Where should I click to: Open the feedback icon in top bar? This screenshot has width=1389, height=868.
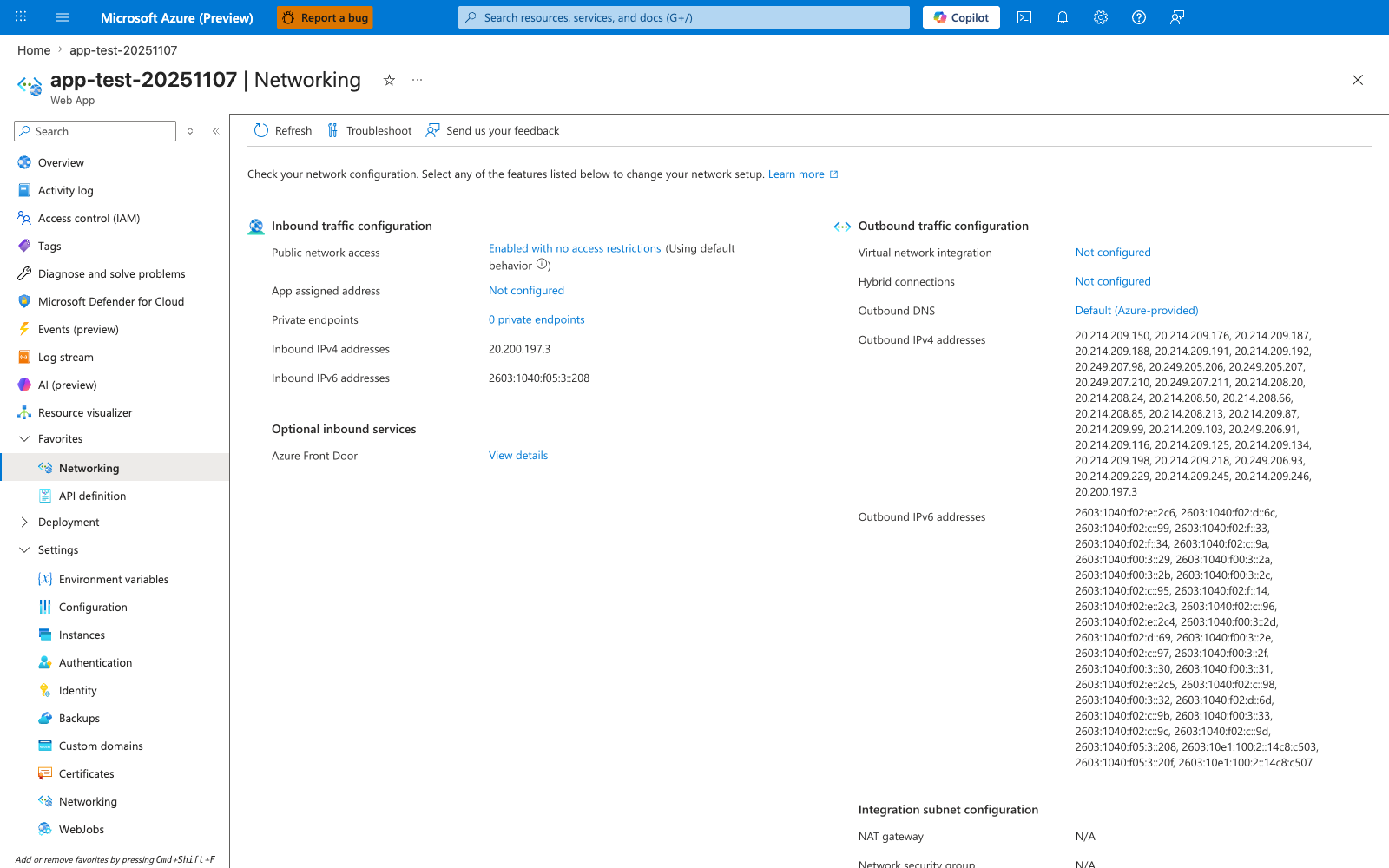[1177, 17]
